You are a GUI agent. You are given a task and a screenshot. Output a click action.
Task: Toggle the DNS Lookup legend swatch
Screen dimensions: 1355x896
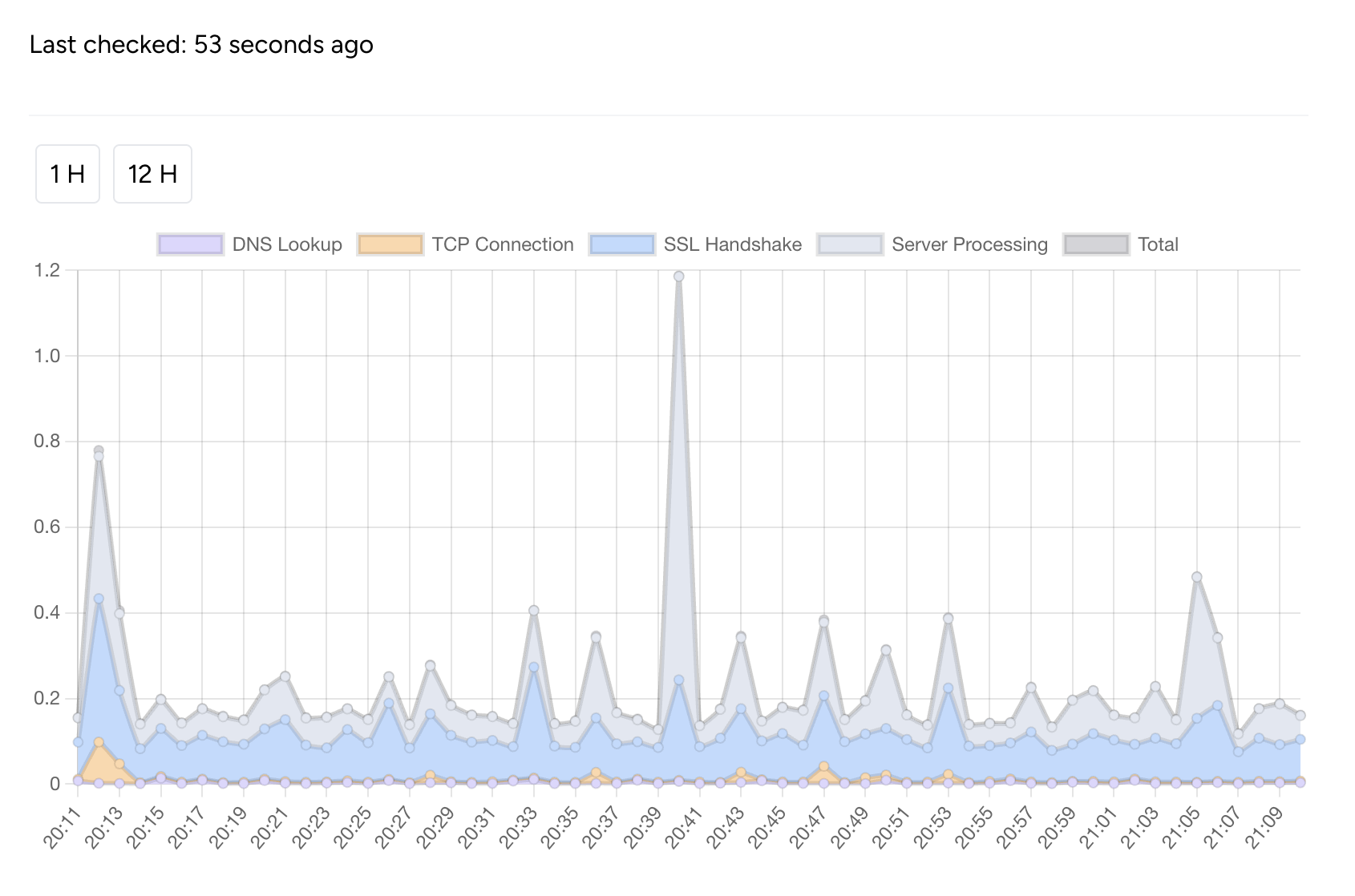coord(190,244)
